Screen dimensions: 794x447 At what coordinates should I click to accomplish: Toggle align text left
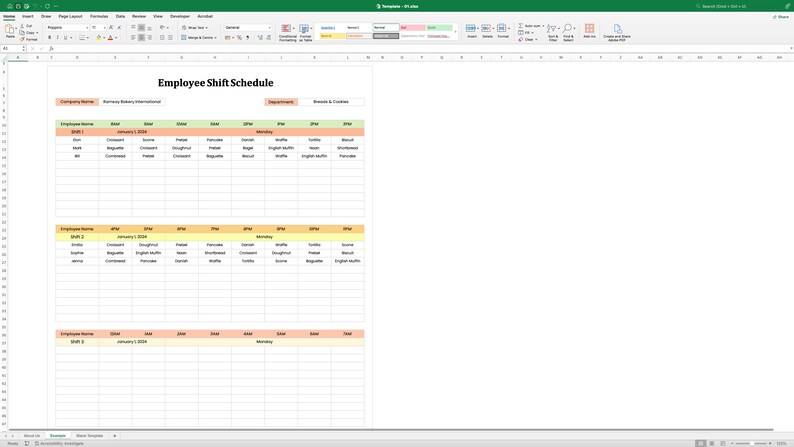point(133,37)
